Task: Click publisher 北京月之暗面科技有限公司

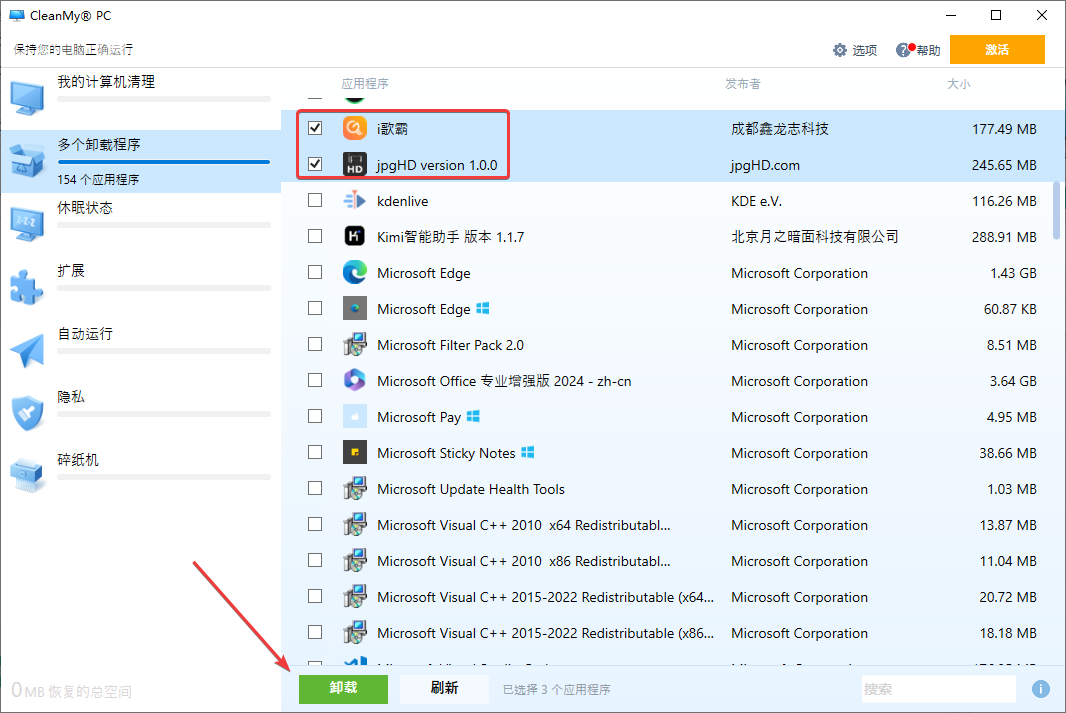Action: [x=814, y=237]
